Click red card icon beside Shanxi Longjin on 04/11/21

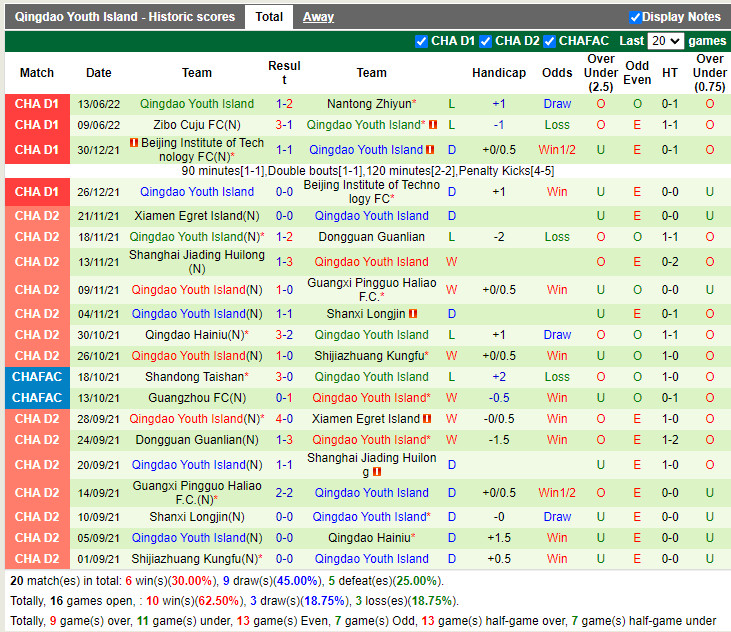[x=413, y=314]
